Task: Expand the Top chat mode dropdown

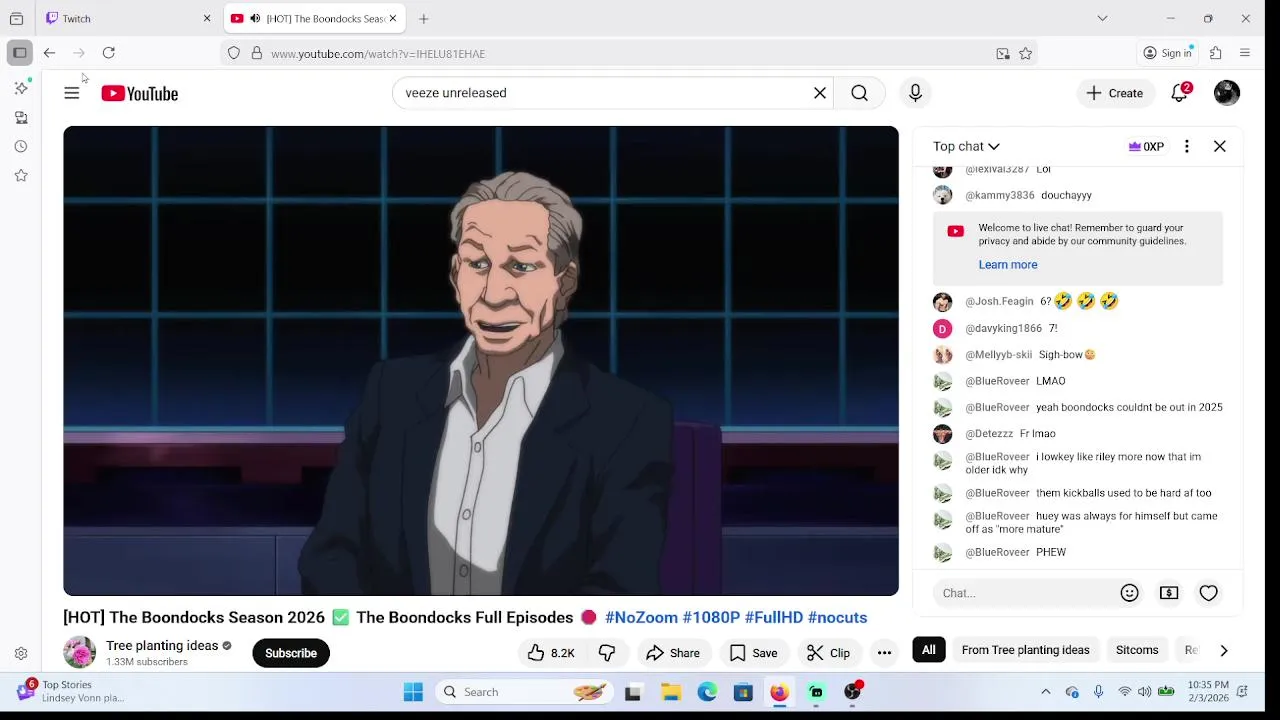Action: coord(966,146)
